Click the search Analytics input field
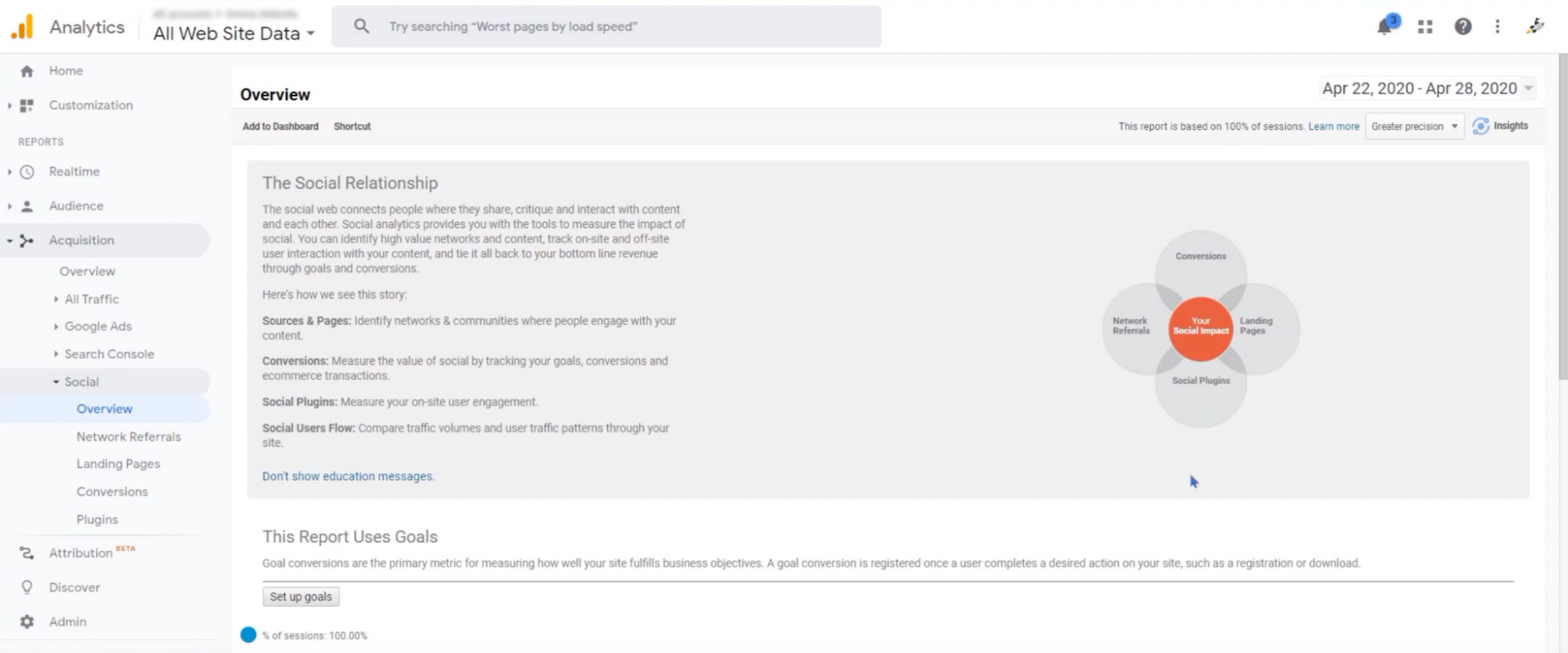1568x653 pixels. [606, 27]
